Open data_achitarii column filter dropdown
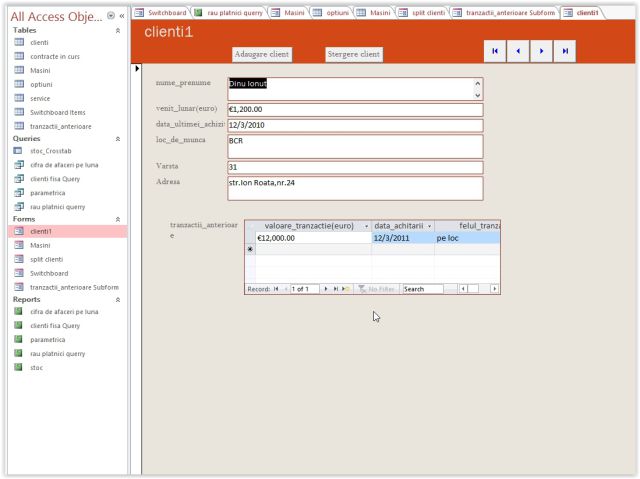The width and height of the screenshot is (640, 479). click(x=429, y=226)
